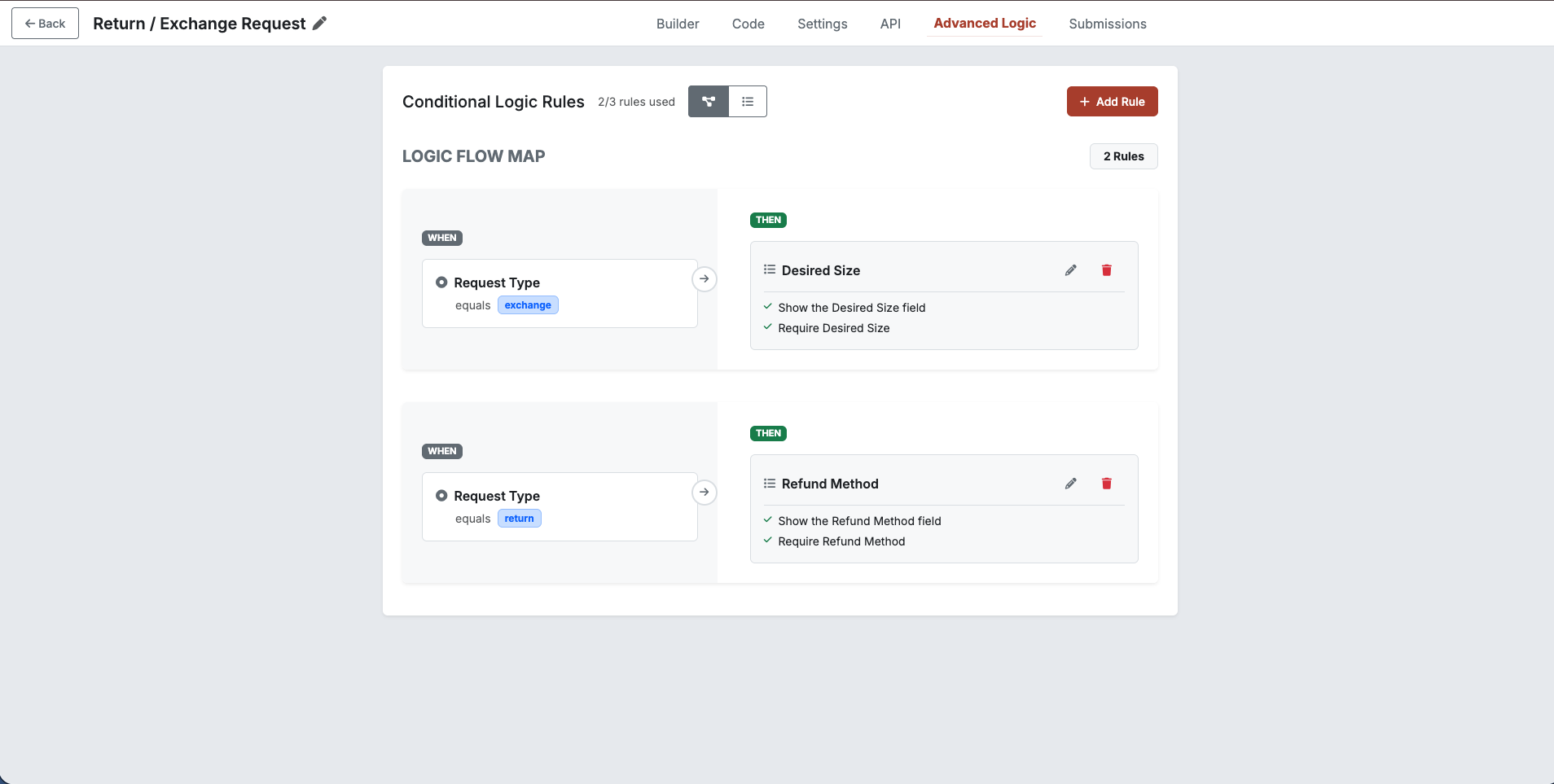Click the list icon beside Refund Method
The width and height of the screenshot is (1554, 784).
[x=770, y=482]
